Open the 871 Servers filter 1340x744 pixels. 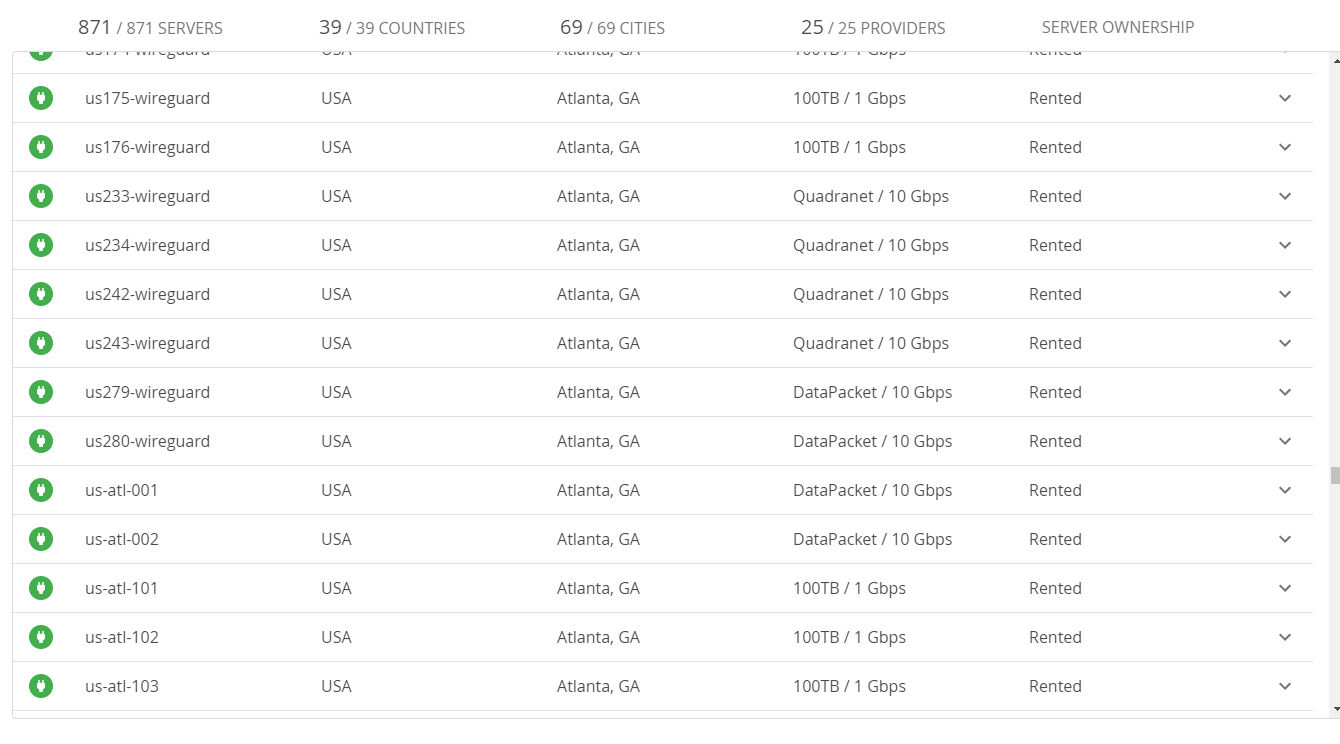[150, 28]
